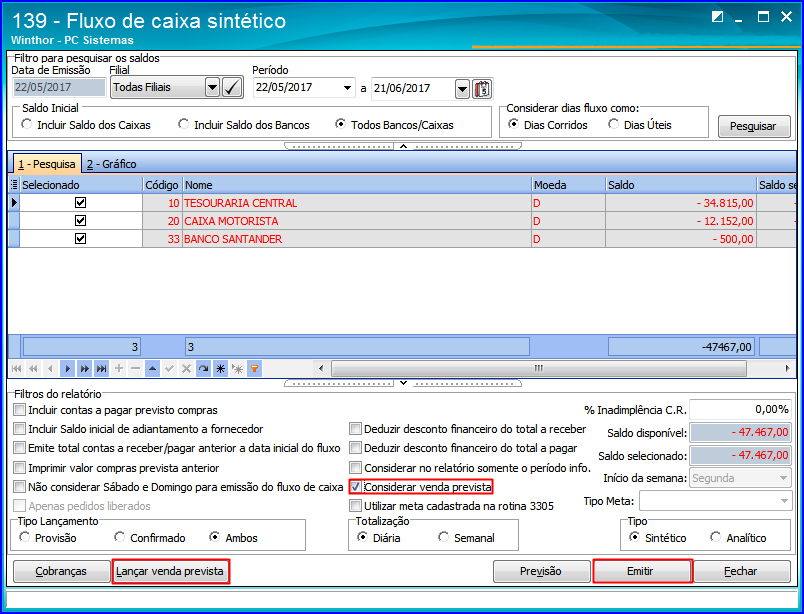Sort by Código column header
Screen dimensions: 804x614
[x=162, y=185]
